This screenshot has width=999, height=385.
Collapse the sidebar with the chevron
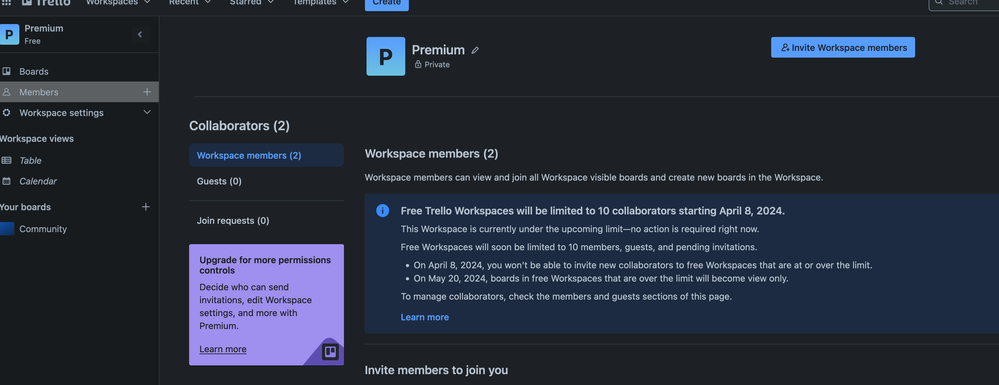click(140, 34)
